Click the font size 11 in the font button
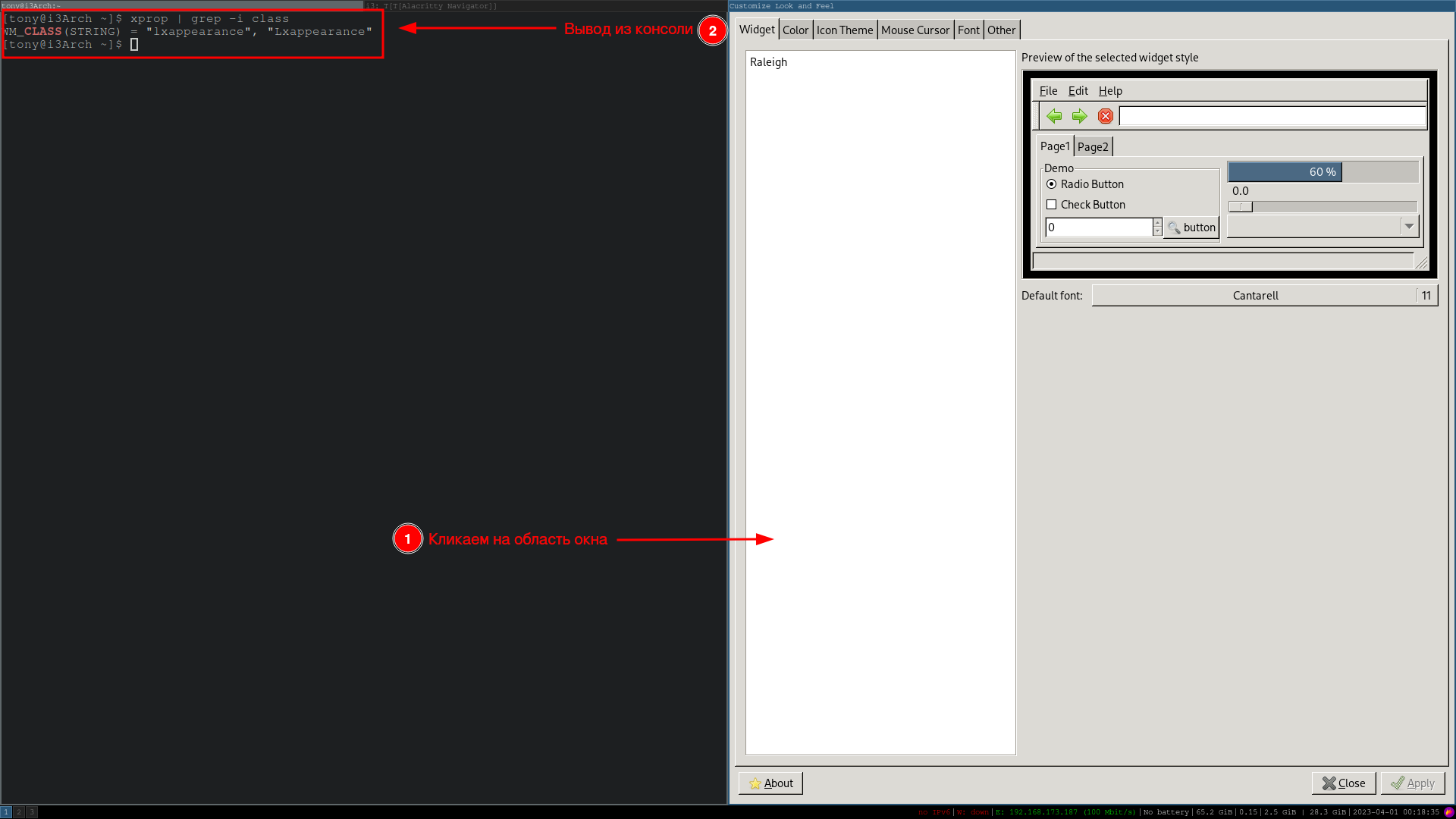This screenshot has width=1456, height=819. coord(1426,296)
